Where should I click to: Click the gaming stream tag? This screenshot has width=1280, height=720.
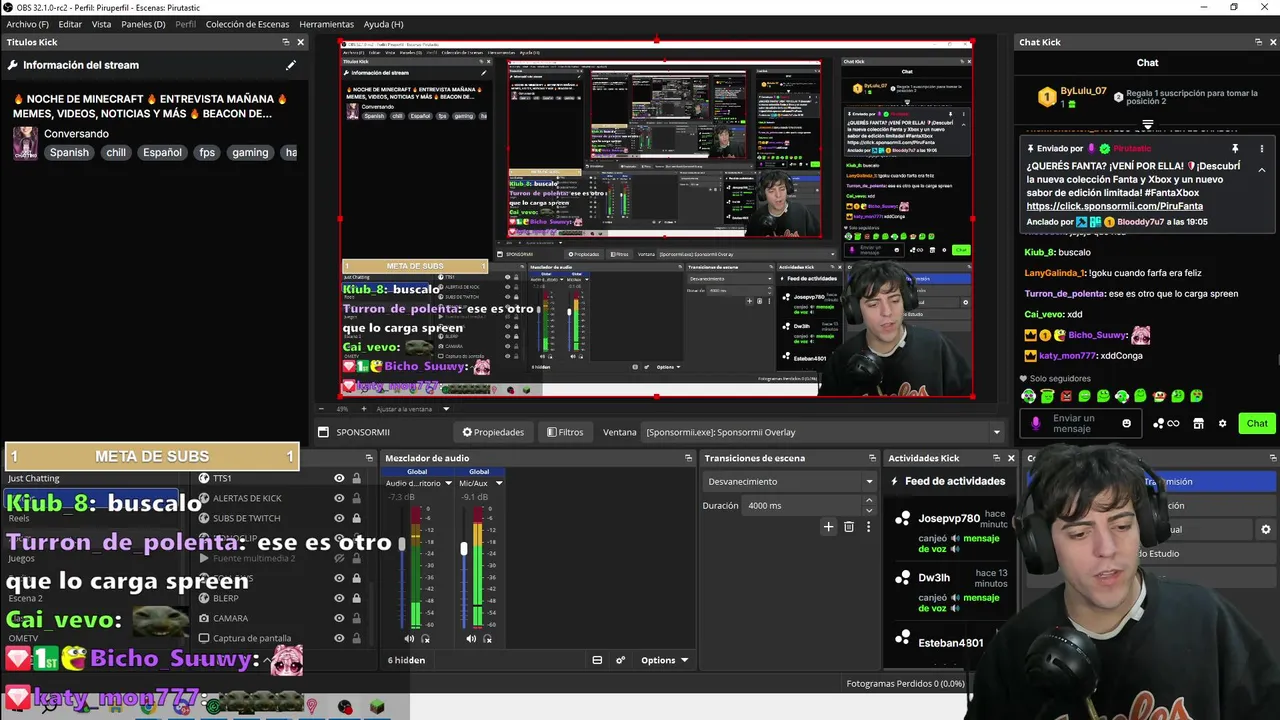pos(250,152)
